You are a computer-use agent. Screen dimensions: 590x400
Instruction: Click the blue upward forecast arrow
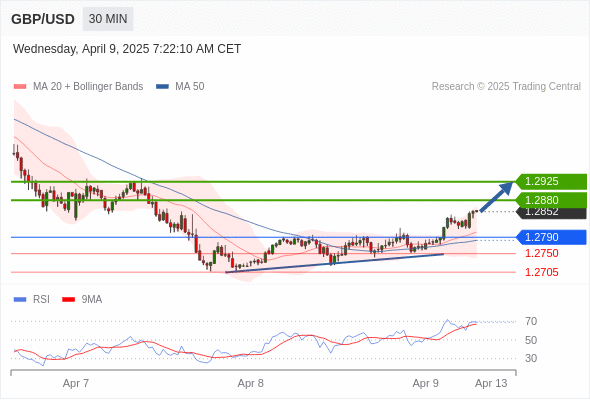point(496,197)
